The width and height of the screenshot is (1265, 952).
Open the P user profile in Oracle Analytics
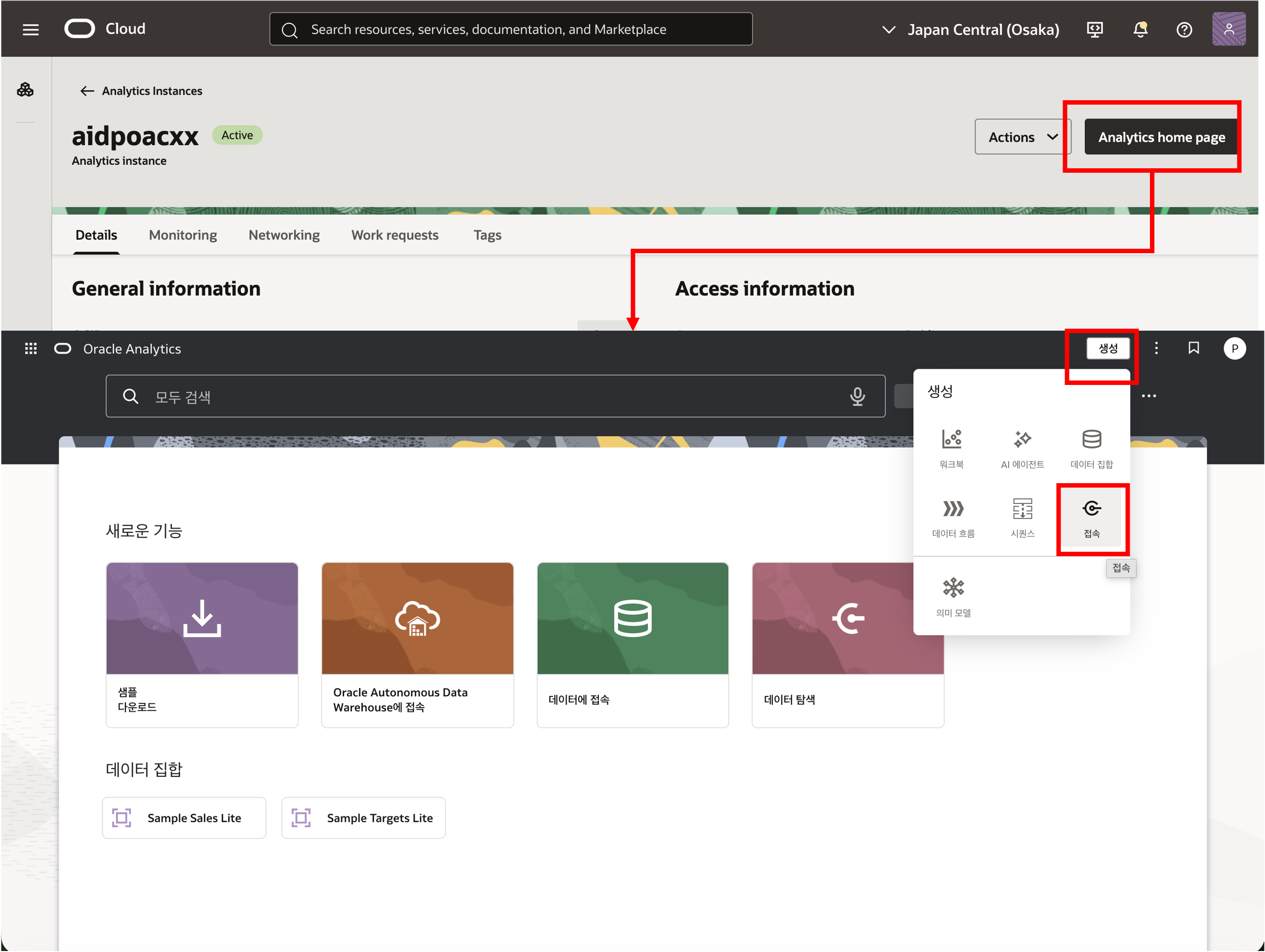[x=1234, y=348]
